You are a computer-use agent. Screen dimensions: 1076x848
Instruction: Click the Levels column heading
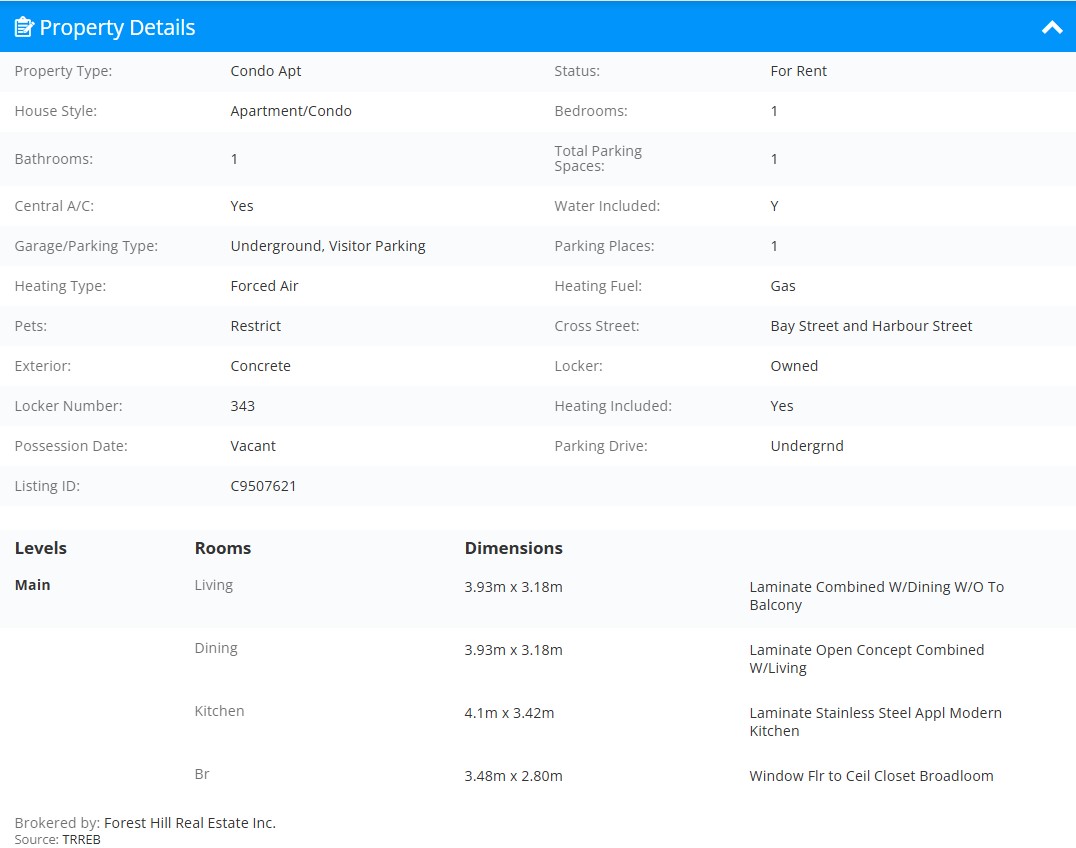point(40,548)
